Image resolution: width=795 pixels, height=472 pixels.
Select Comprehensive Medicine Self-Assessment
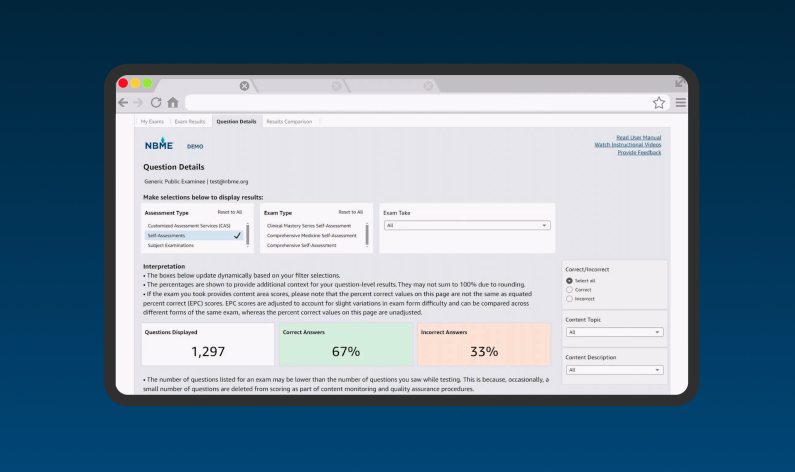coord(311,235)
